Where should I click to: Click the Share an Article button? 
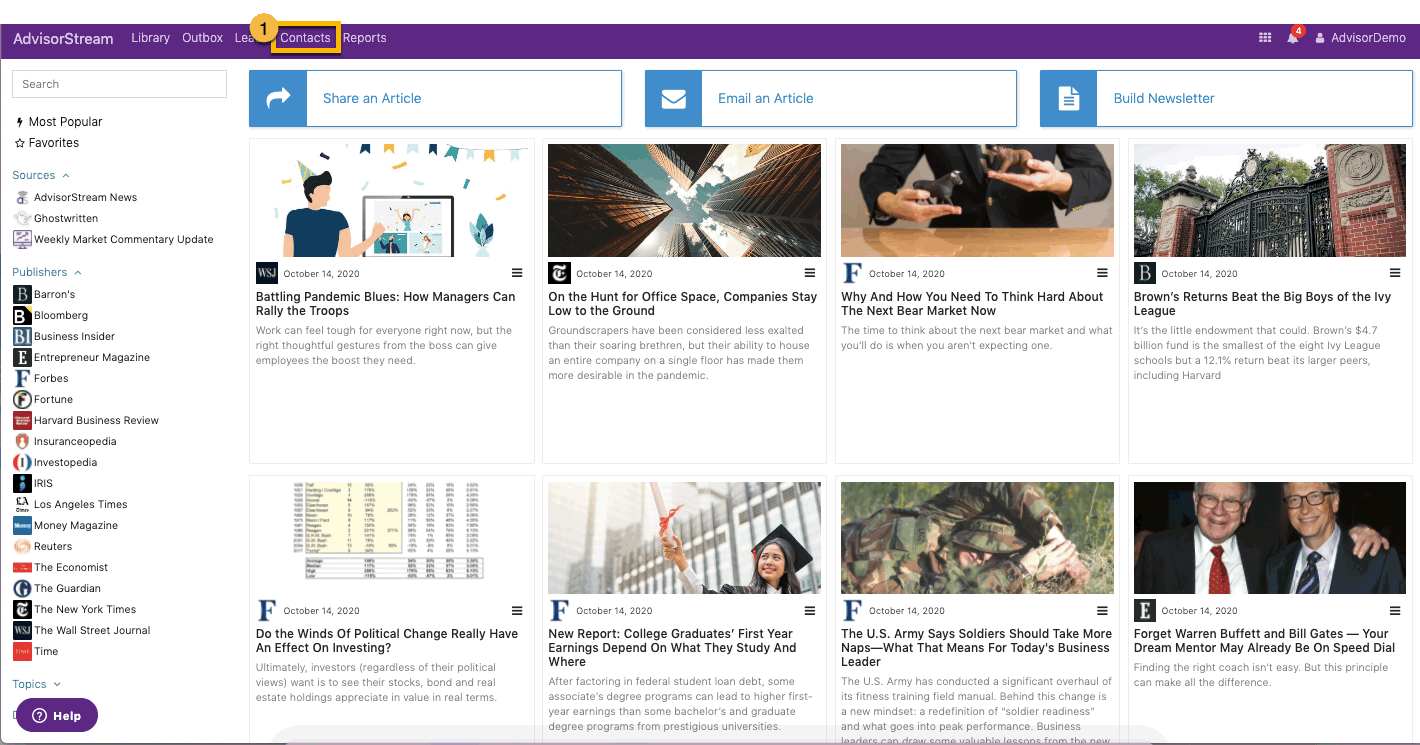click(x=435, y=98)
